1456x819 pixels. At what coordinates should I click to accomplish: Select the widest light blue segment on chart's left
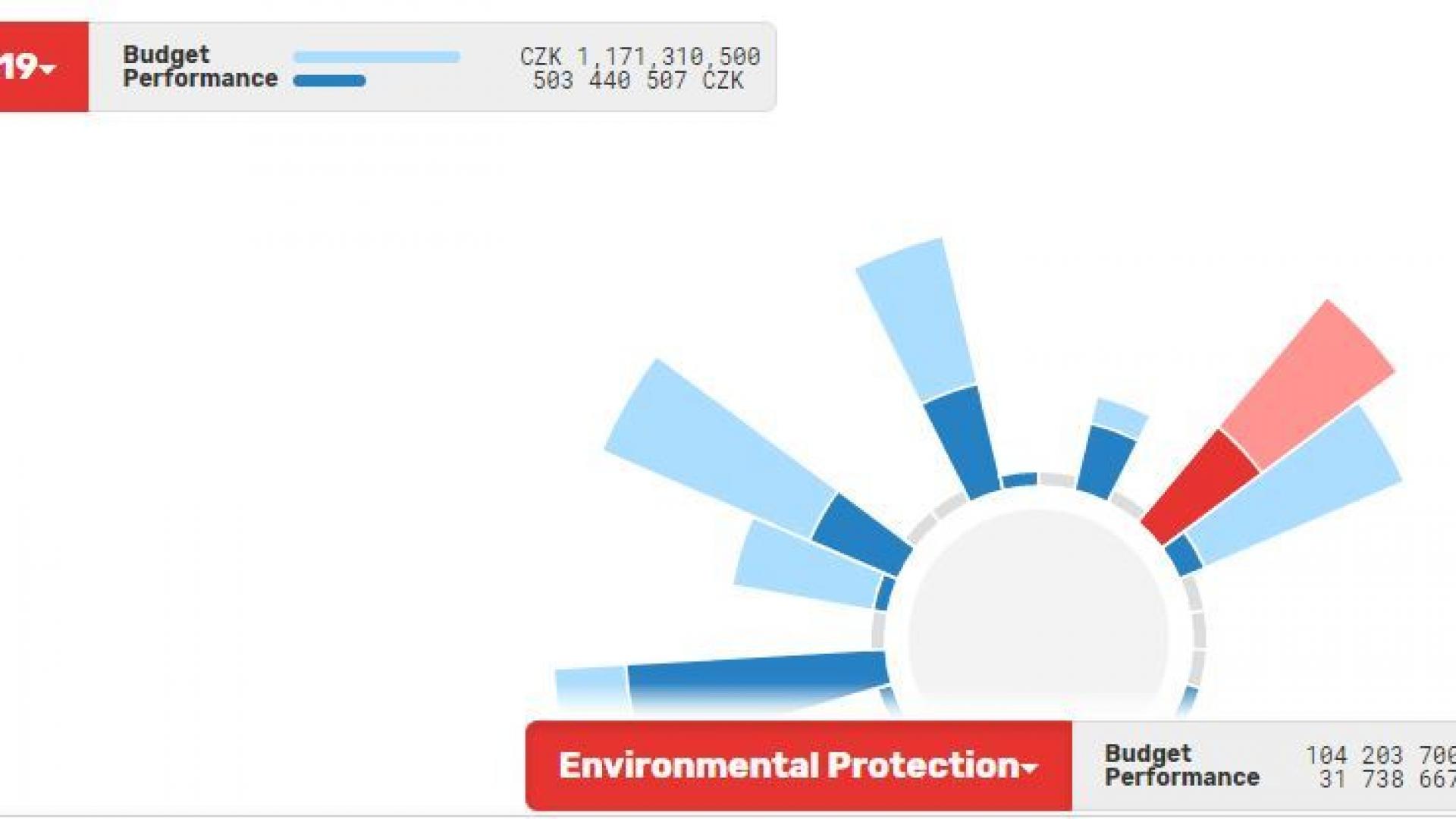[x=720, y=447]
